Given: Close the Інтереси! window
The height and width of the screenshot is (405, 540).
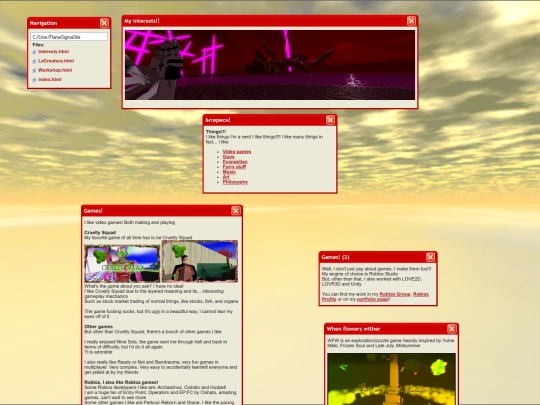Looking at the screenshot, I should [x=330, y=120].
